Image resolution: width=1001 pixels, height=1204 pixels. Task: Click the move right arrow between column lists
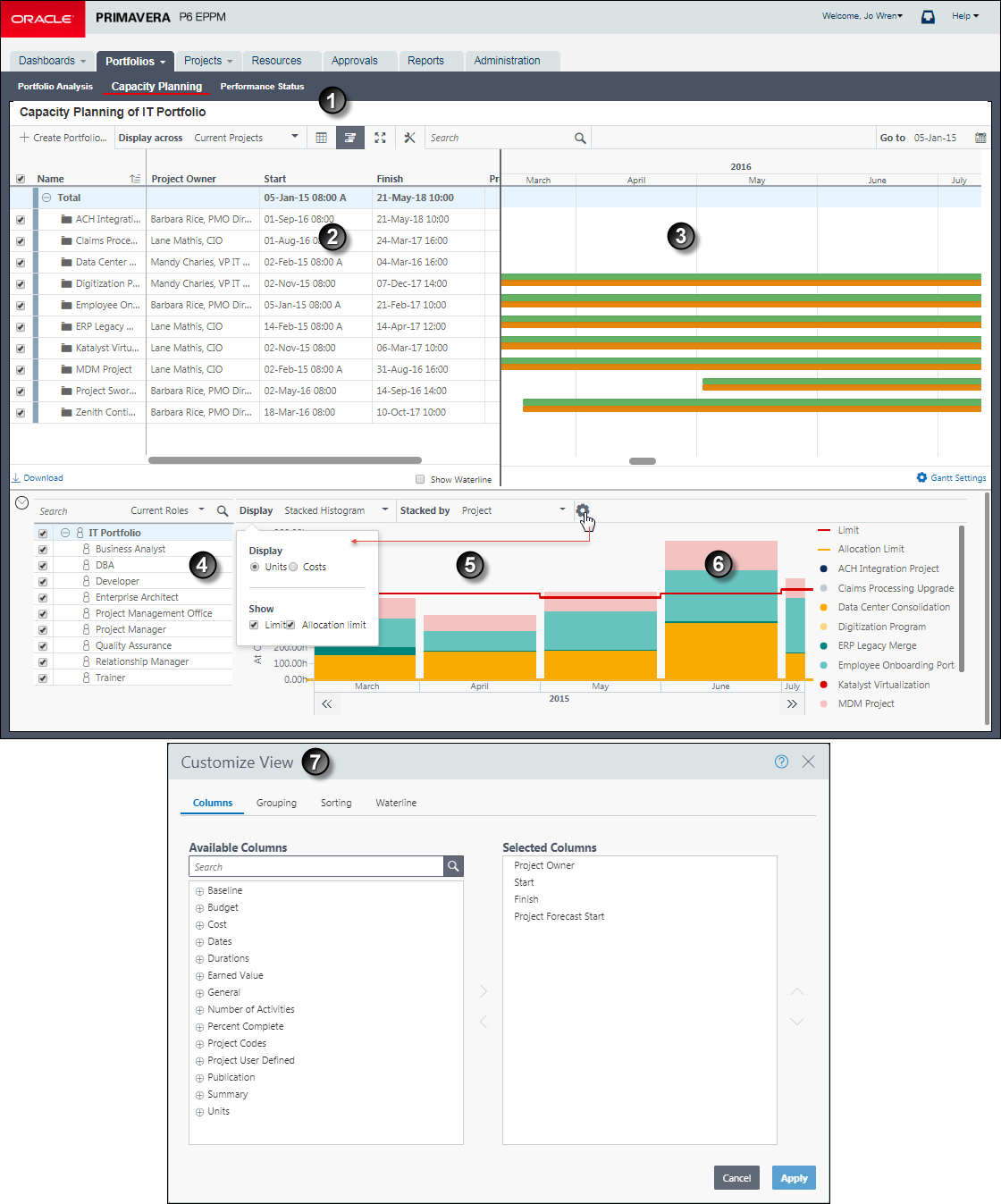(x=484, y=991)
